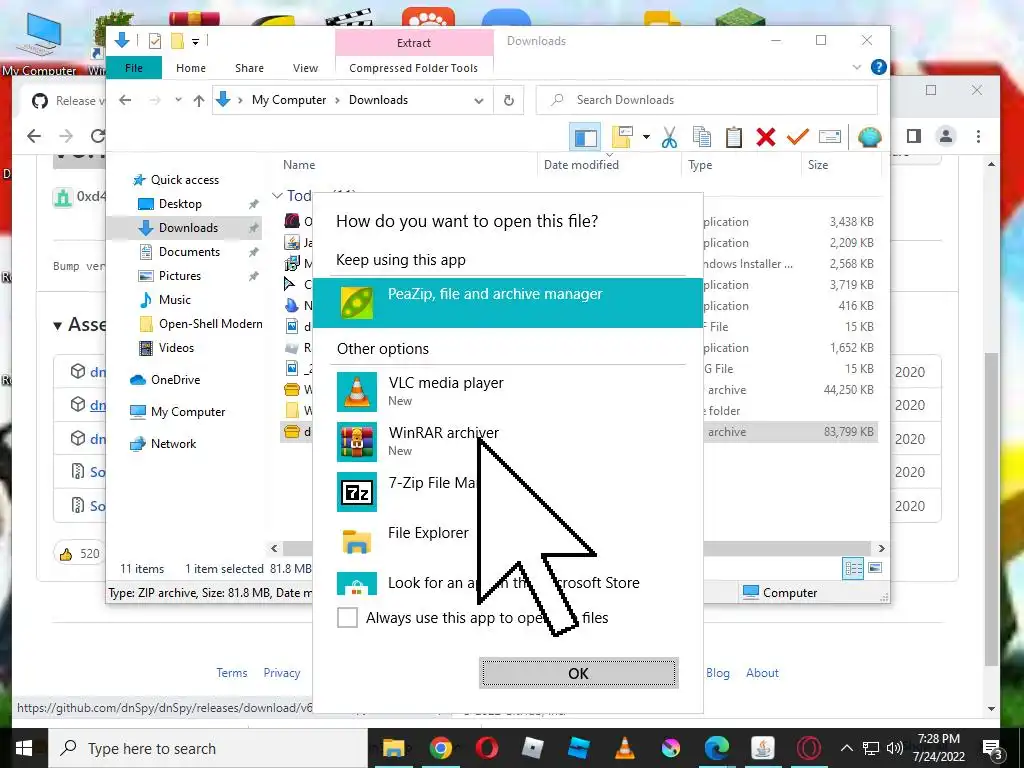This screenshot has width=1024, height=768.
Task: Open Compressed Folder Tools tab
Action: (413, 68)
